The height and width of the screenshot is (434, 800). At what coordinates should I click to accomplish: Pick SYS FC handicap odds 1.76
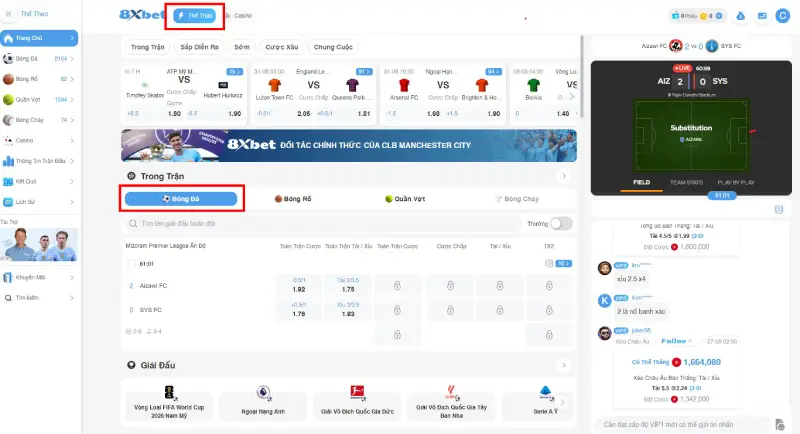[x=298, y=310]
